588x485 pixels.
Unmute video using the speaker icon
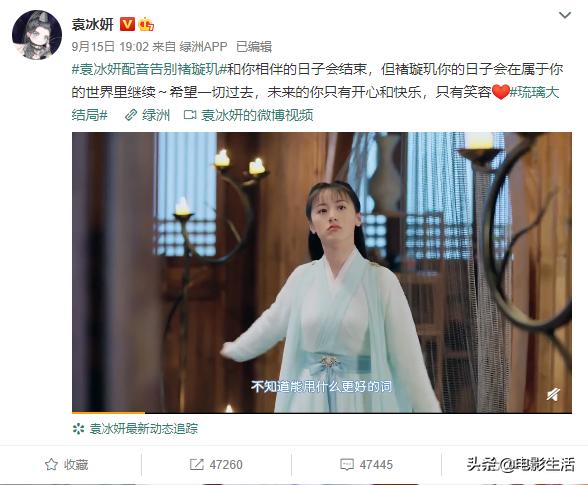552,395
